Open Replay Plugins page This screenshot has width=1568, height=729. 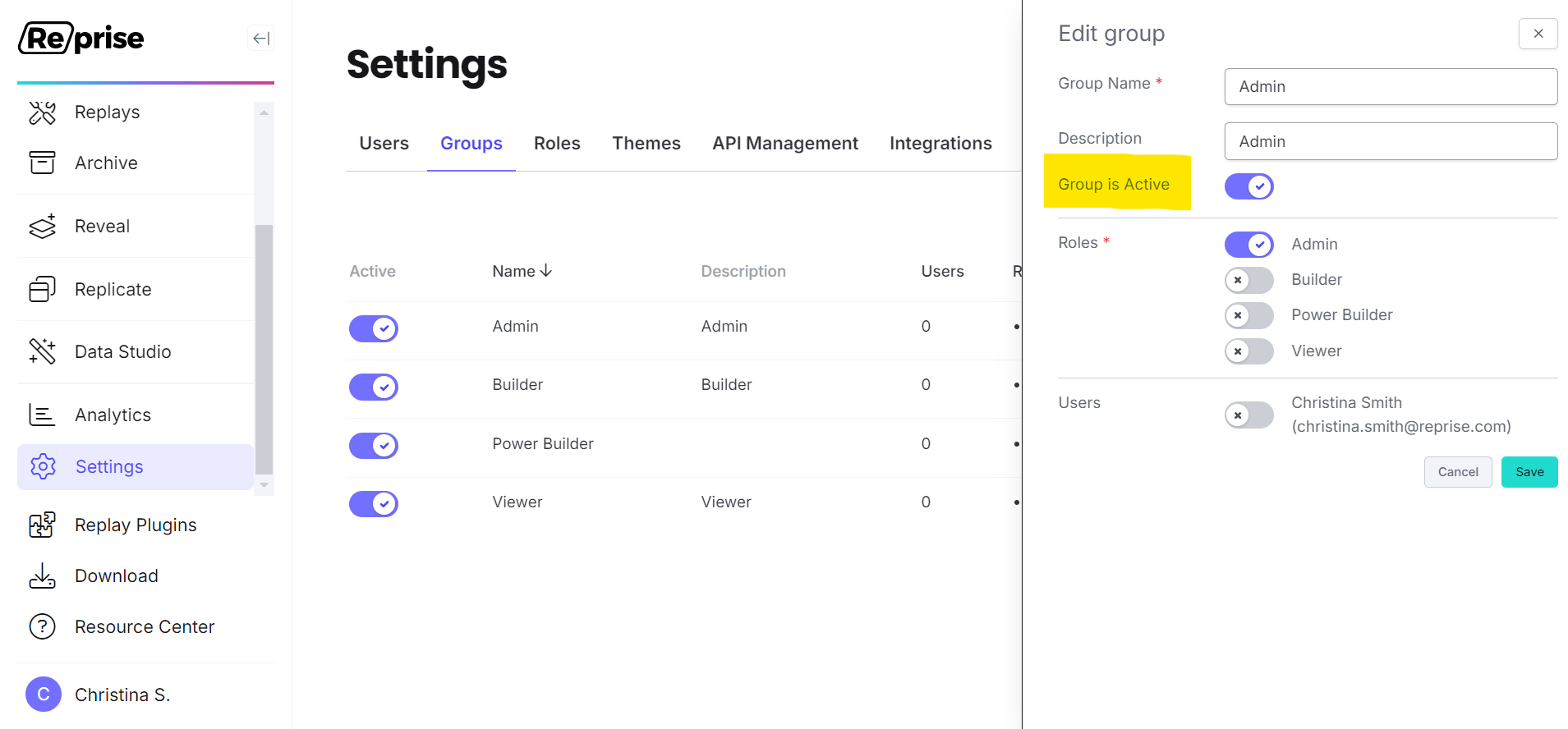(136, 525)
